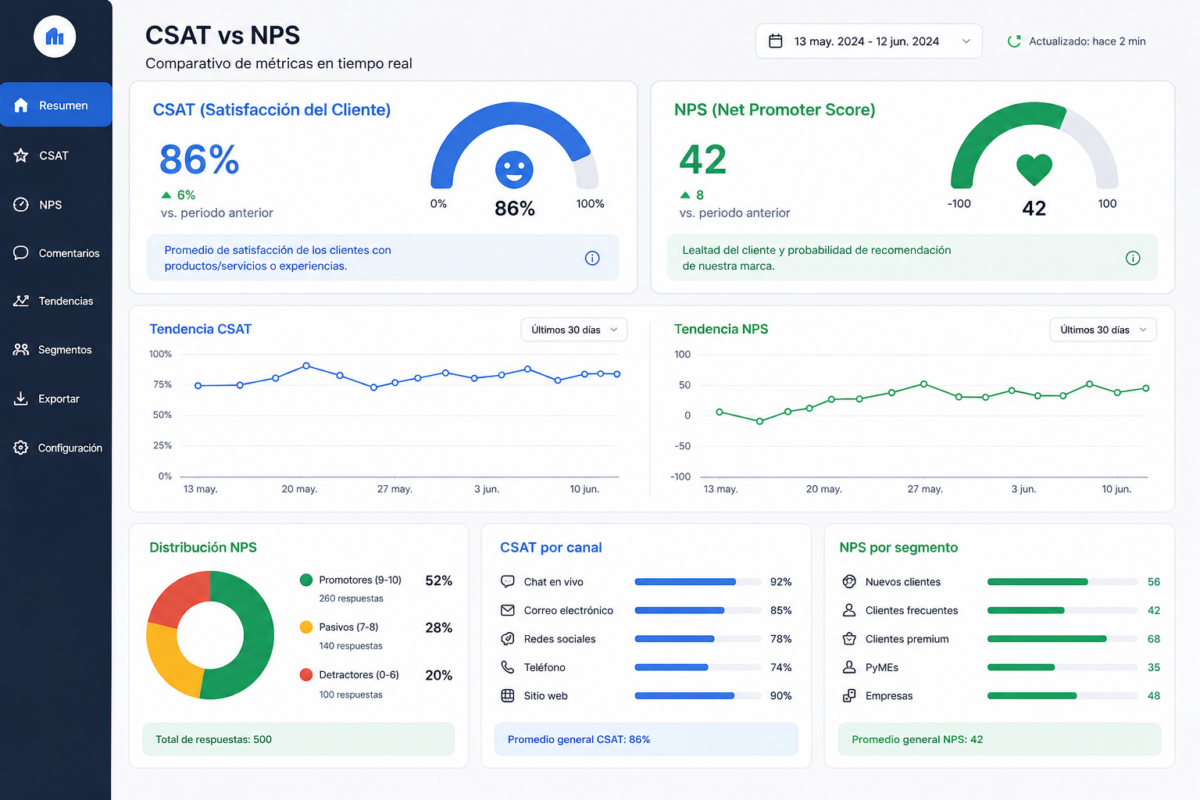This screenshot has width=1200, height=800.
Task: Click the calendar icon in date picker
Action: (775, 41)
